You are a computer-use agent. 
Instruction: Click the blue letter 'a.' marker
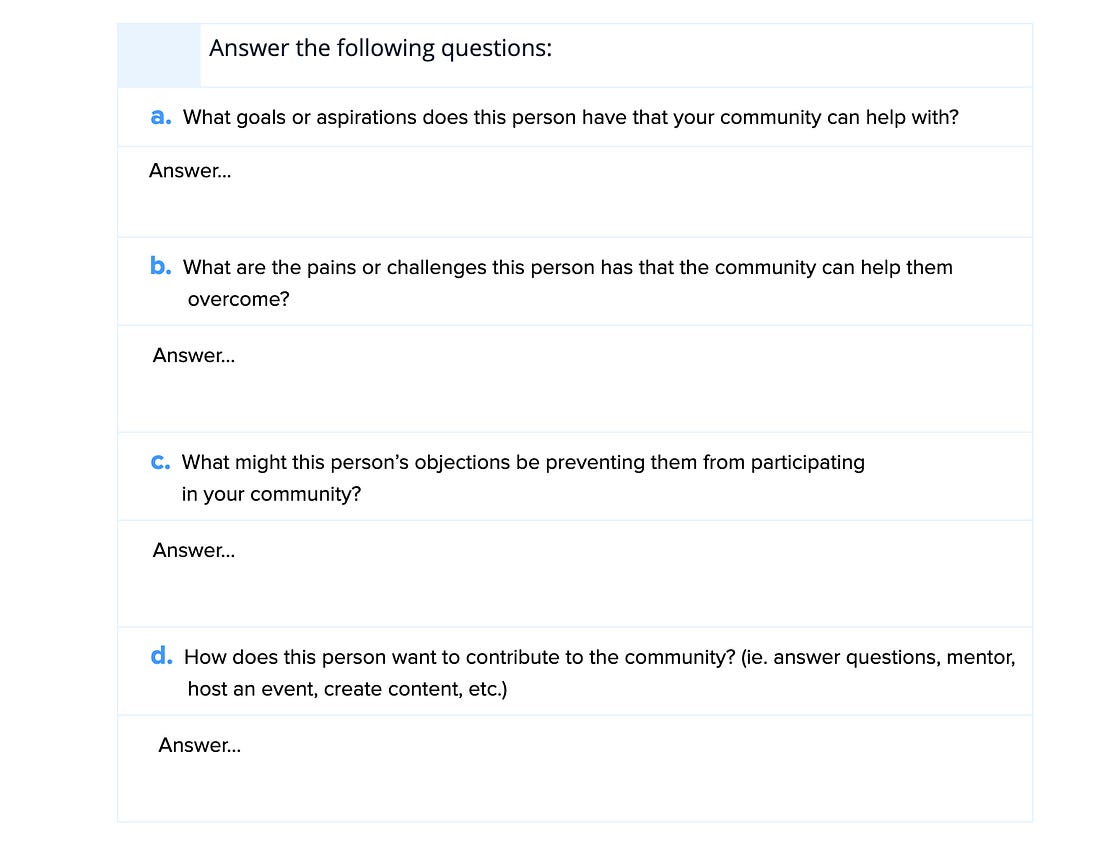tap(161, 116)
